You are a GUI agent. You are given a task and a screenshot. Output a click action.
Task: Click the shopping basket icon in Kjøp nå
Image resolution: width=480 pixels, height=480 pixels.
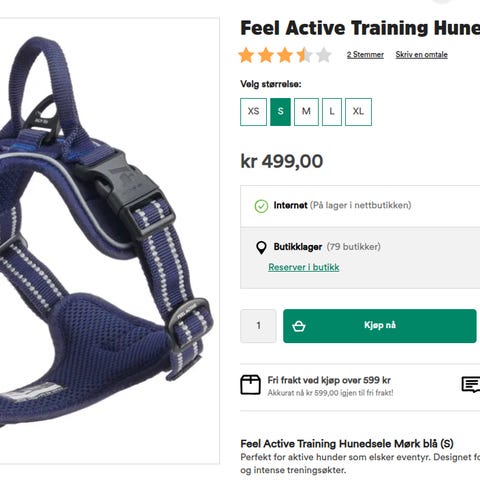(298, 326)
